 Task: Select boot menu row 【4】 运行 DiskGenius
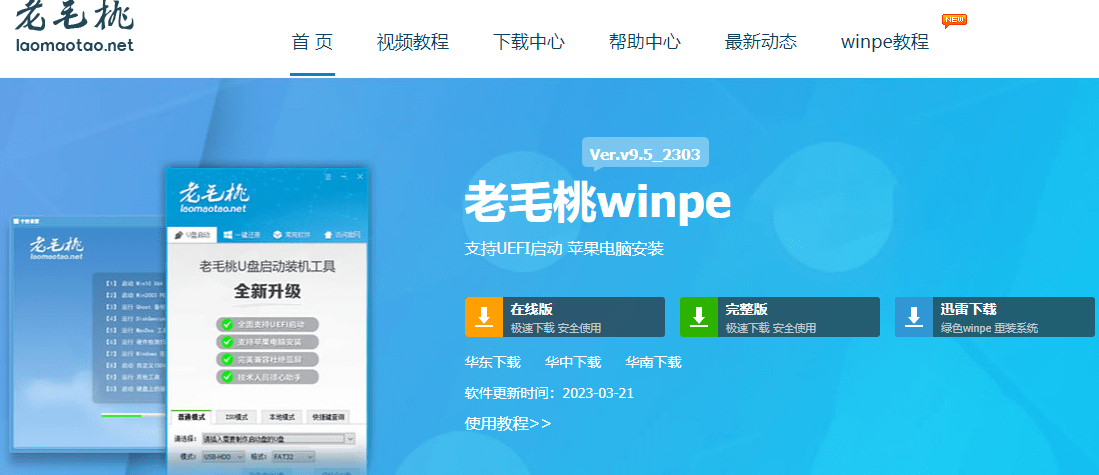(135, 319)
